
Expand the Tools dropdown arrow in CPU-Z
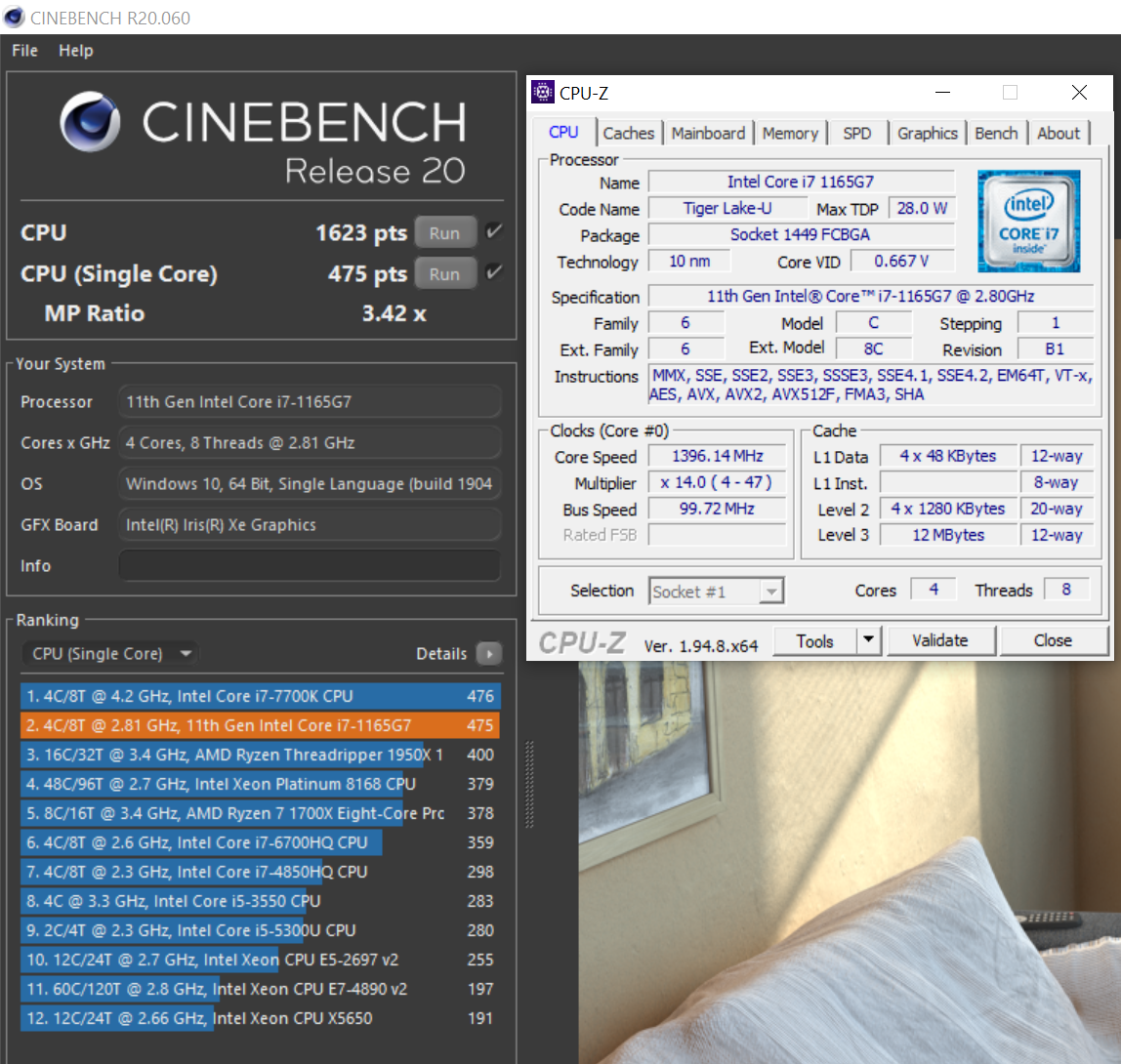869,640
